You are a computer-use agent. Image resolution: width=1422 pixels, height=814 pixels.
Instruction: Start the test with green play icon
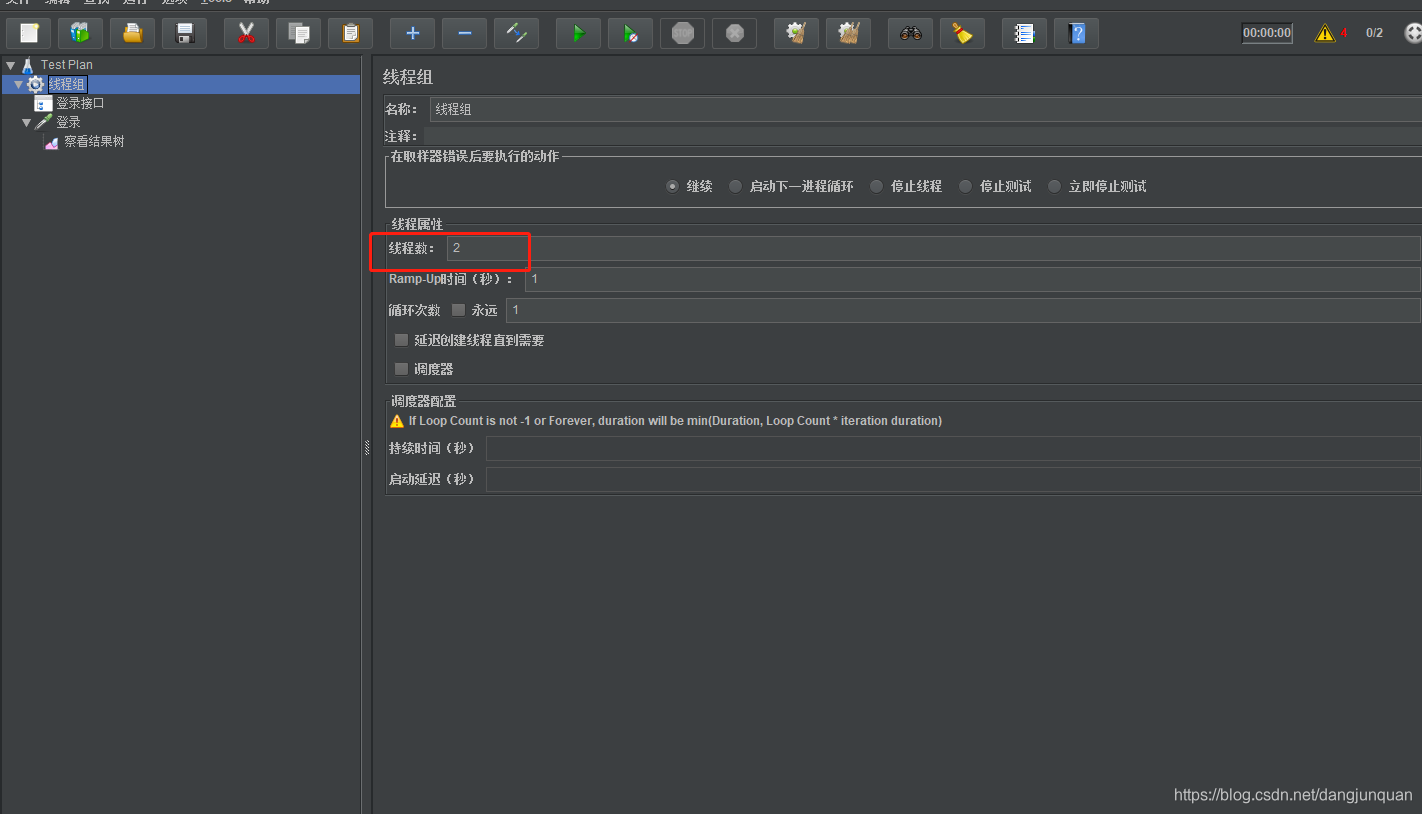579,33
